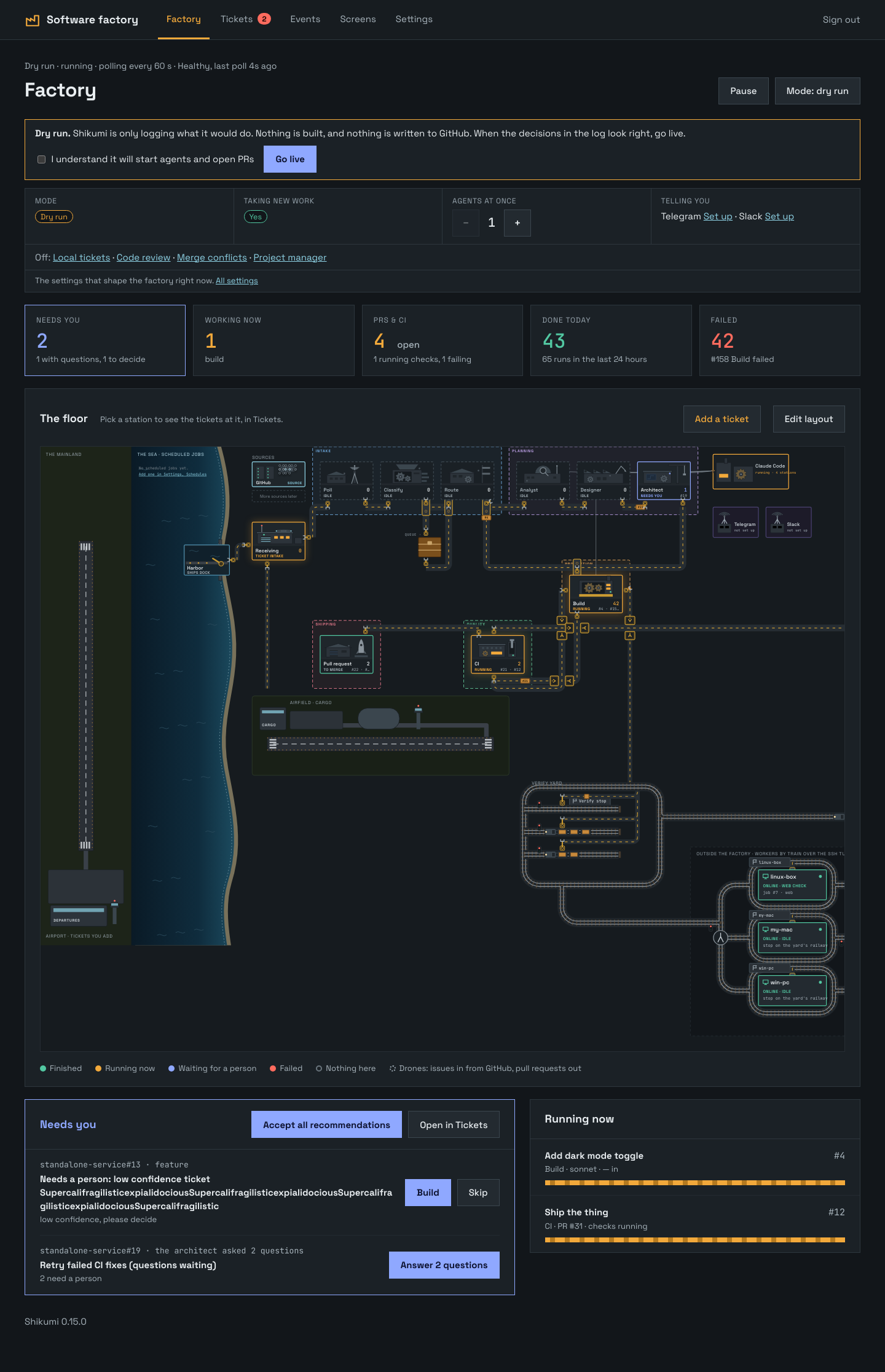This screenshot has height=1372, width=885.
Task: Open the Merge conflicts setting link
Action: click(x=211, y=257)
